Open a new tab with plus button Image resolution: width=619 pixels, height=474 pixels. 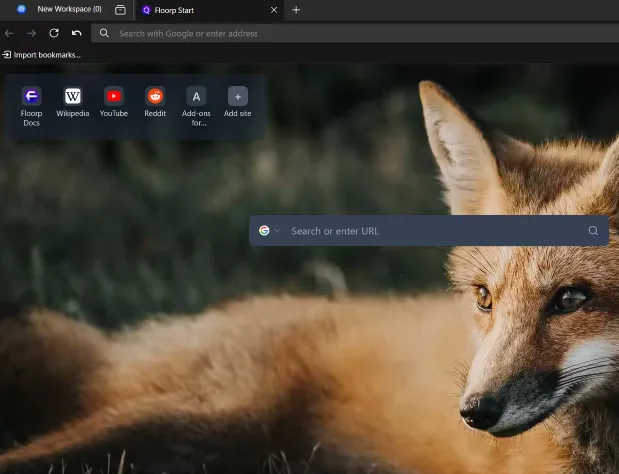tap(296, 10)
